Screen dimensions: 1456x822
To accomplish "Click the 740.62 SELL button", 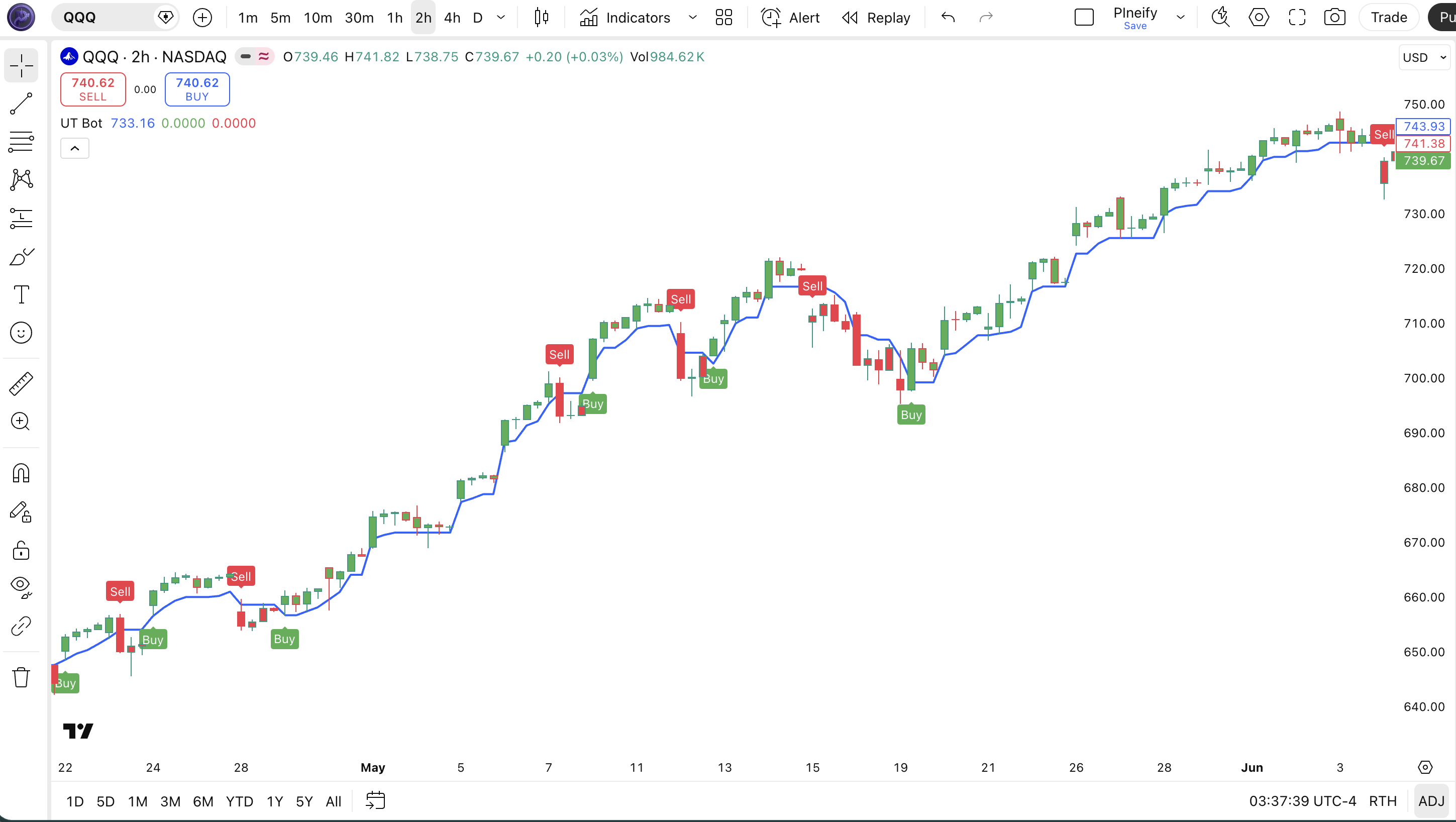I will pyautogui.click(x=93, y=89).
